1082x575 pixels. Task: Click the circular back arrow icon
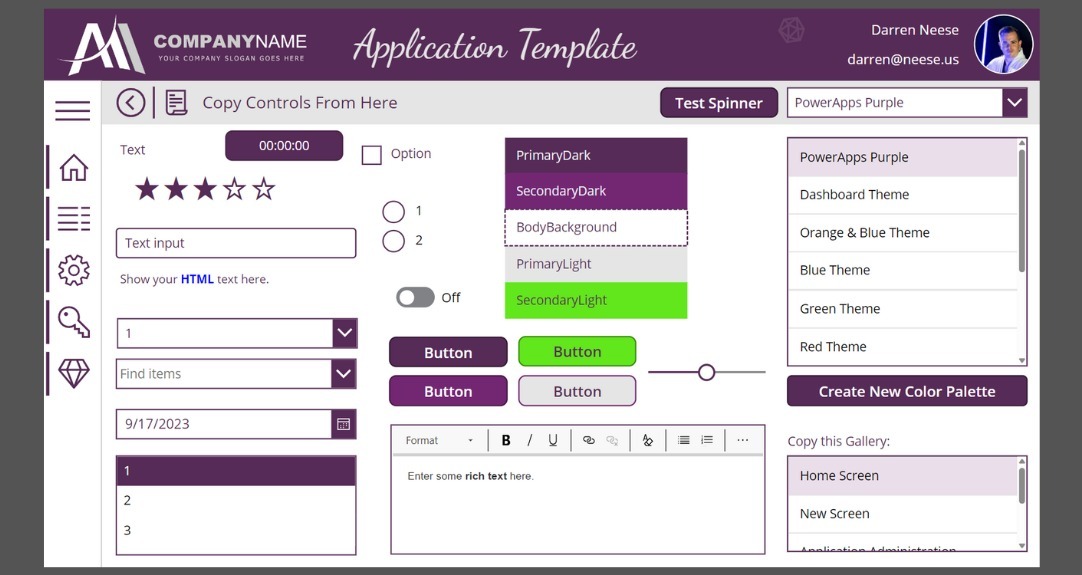(131, 102)
